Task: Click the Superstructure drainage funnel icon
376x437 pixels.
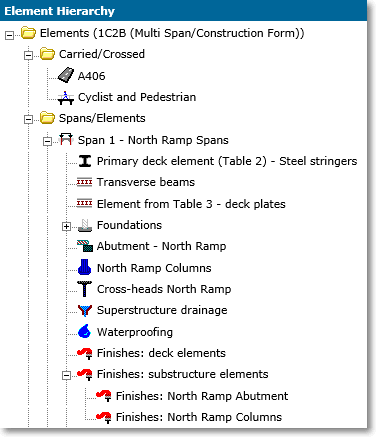Action: pos(85,310)
